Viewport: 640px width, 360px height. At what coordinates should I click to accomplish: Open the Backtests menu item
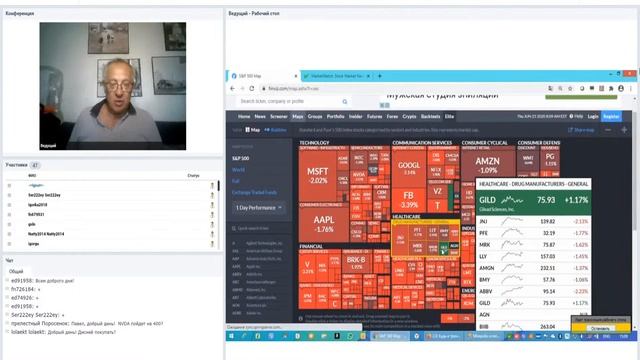click(431, 116)
